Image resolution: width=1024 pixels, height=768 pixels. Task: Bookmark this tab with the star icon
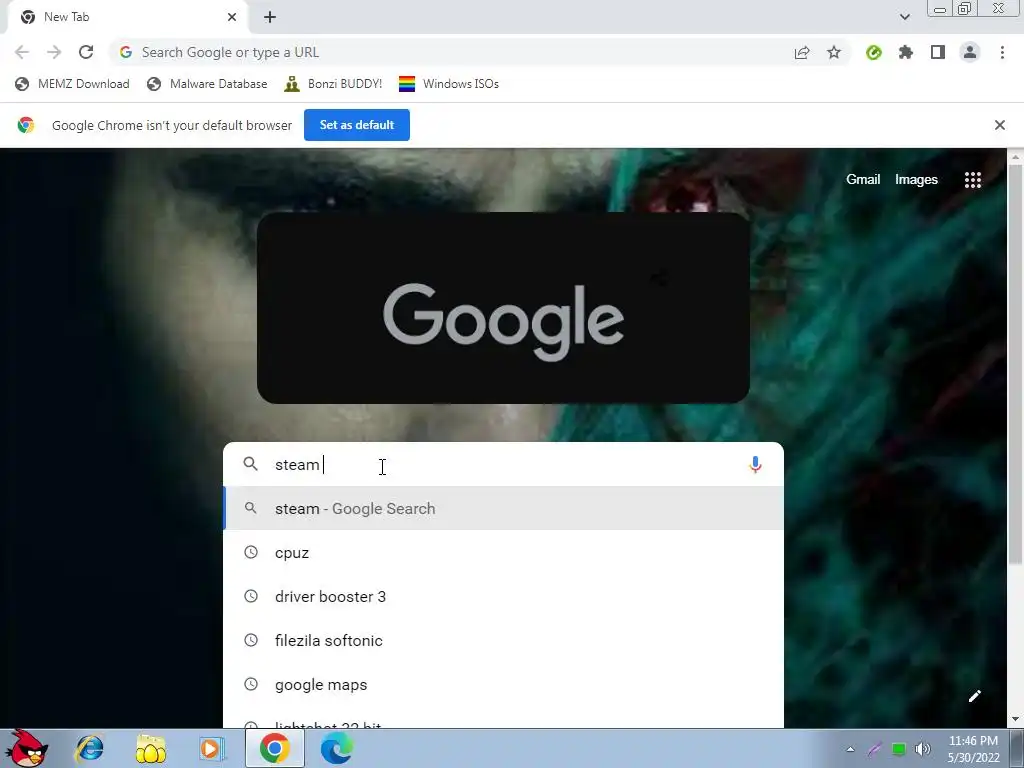pos(834,52)
